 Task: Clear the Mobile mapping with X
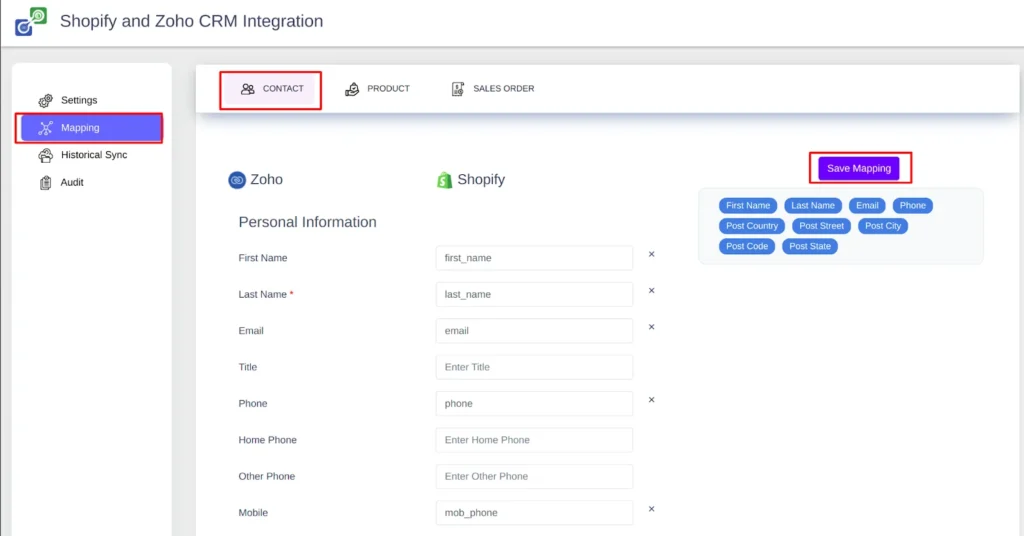pos(651,509)
